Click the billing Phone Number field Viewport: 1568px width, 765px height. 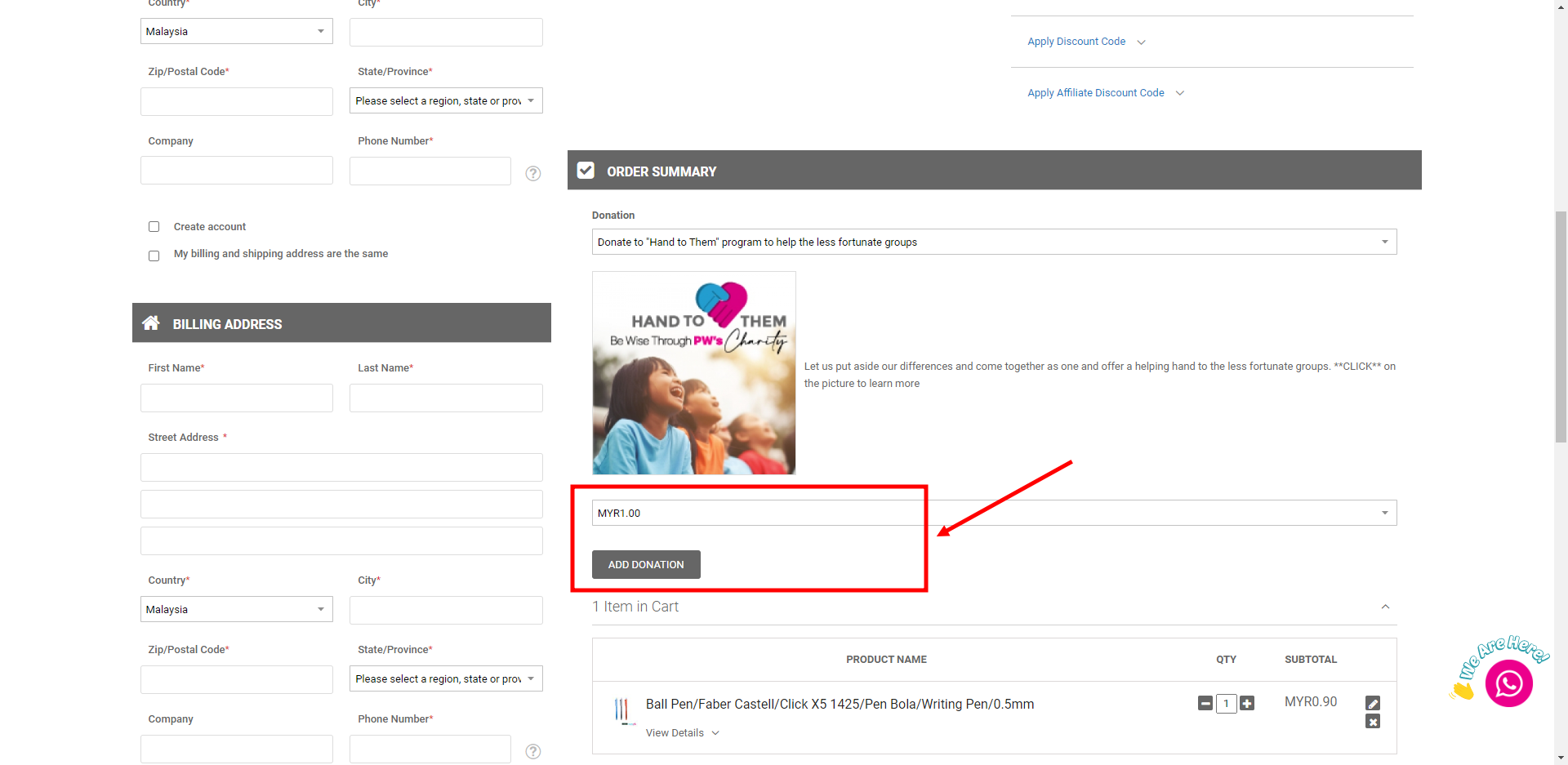click(430, 749)
